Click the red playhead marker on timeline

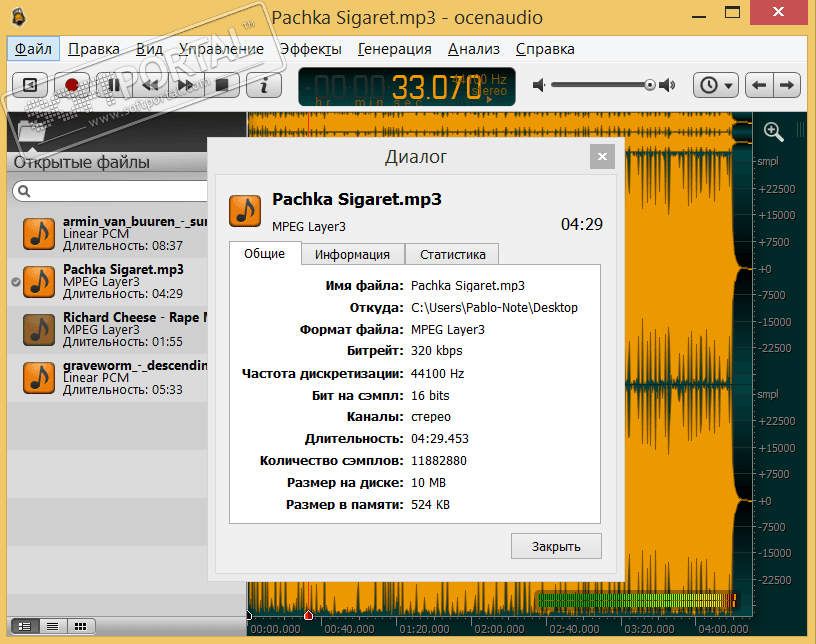tap(308, 615)
